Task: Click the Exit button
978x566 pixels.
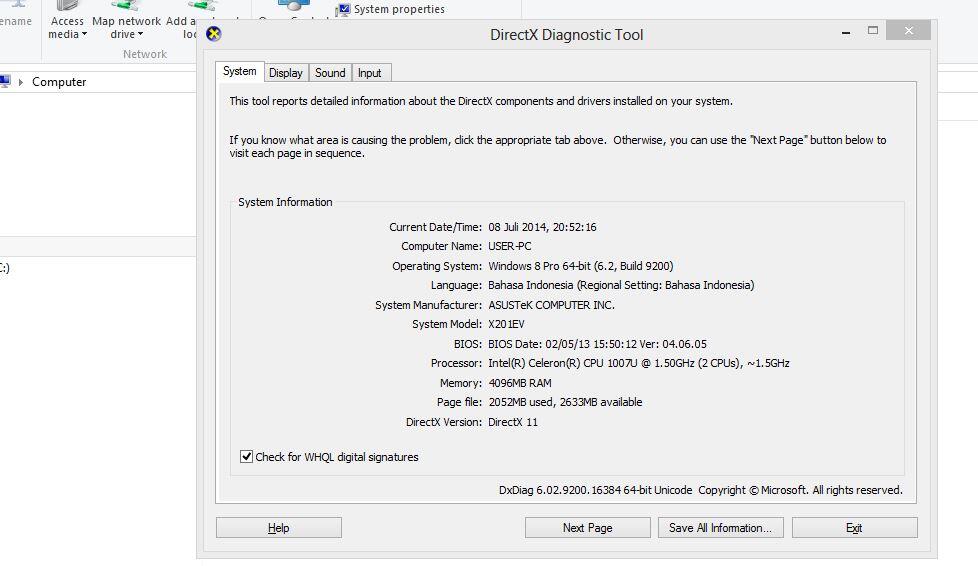Action: coord(855,528)
